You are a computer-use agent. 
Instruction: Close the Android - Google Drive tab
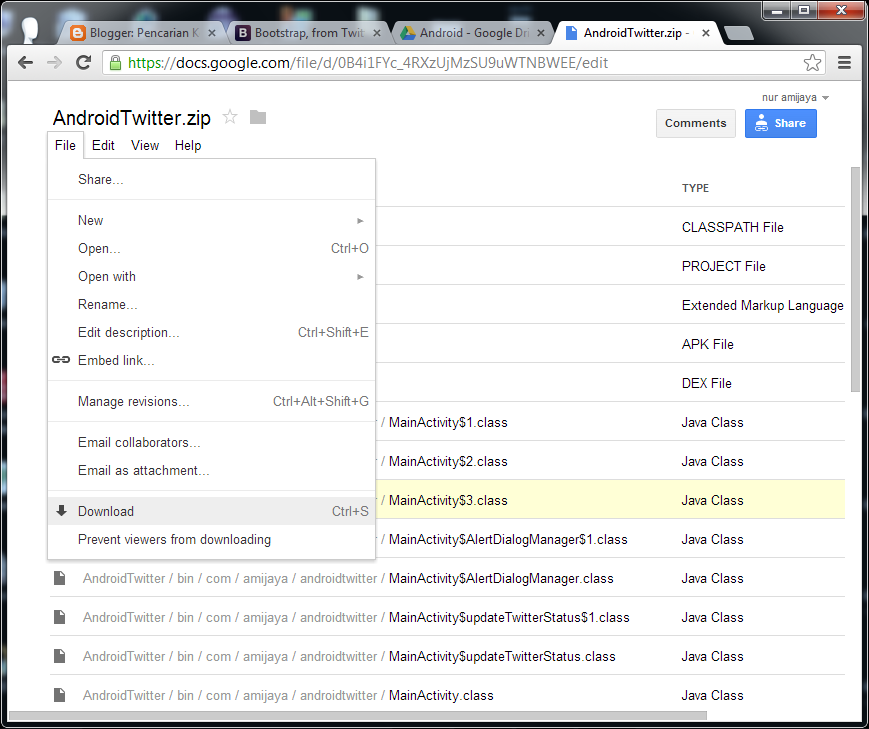pos(541,33)
